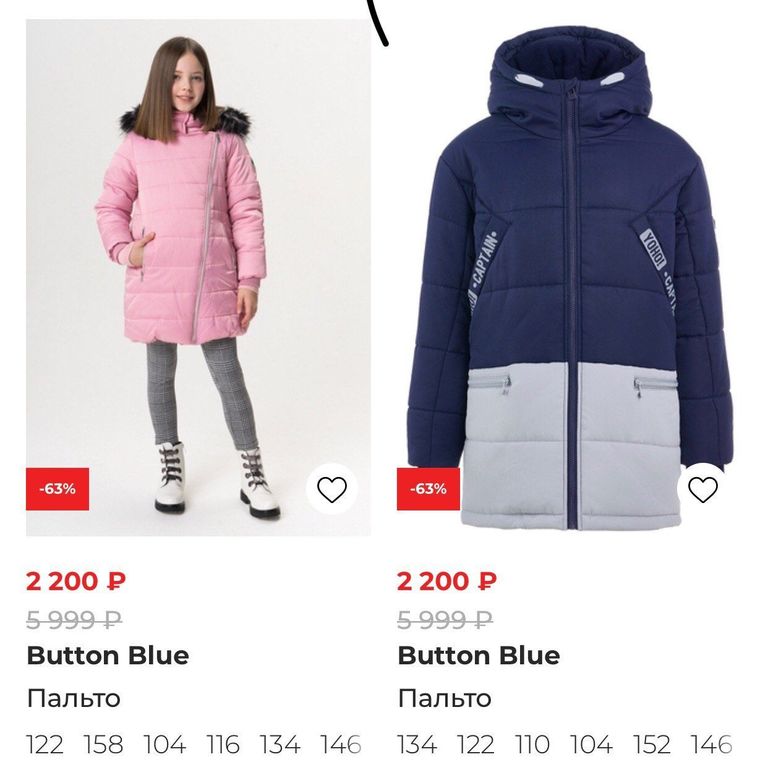Open Button Blue brand under pink coat

108,656
